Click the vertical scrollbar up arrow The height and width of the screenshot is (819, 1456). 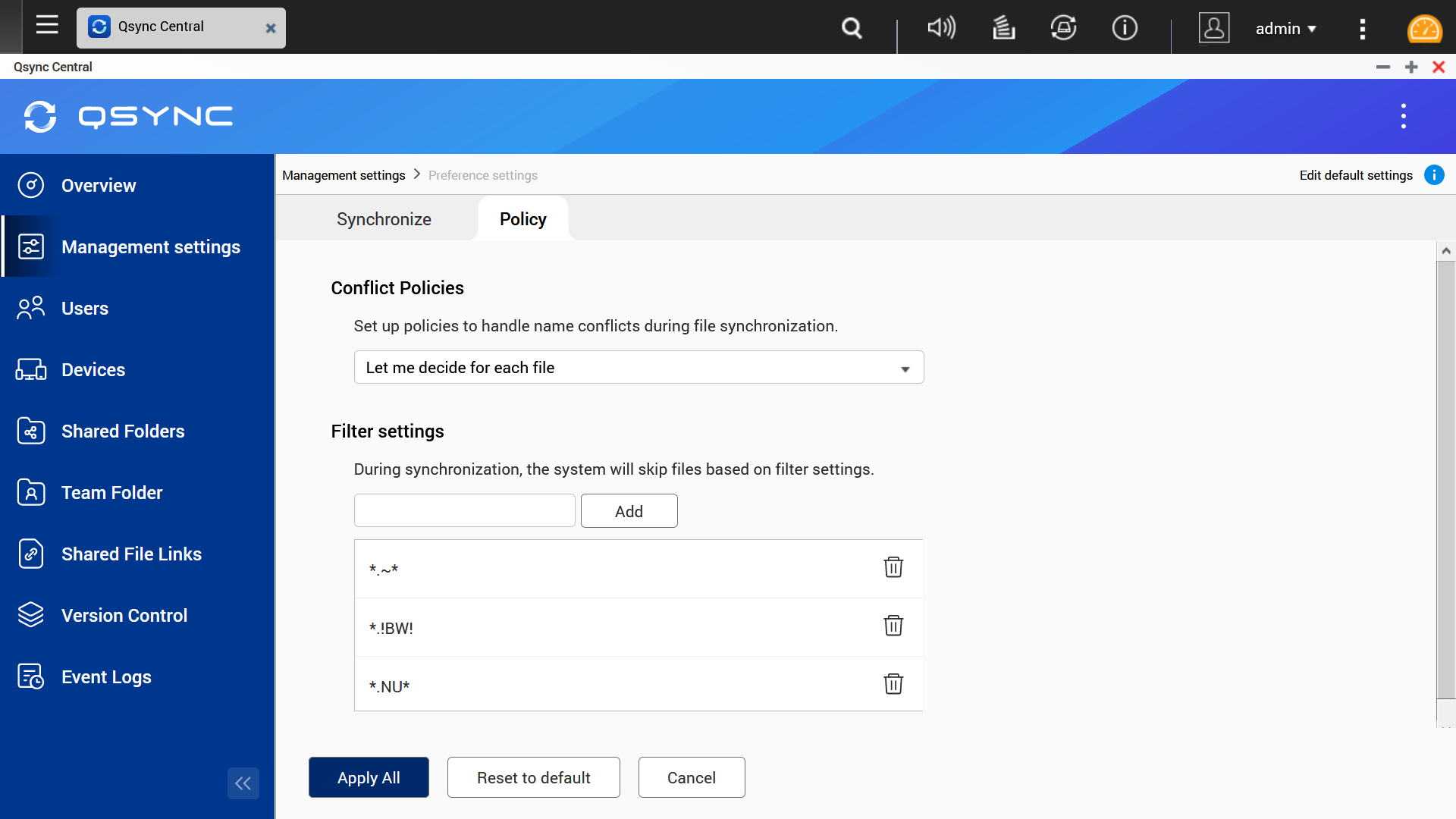pyautogui.click(x=1446, y=251)
